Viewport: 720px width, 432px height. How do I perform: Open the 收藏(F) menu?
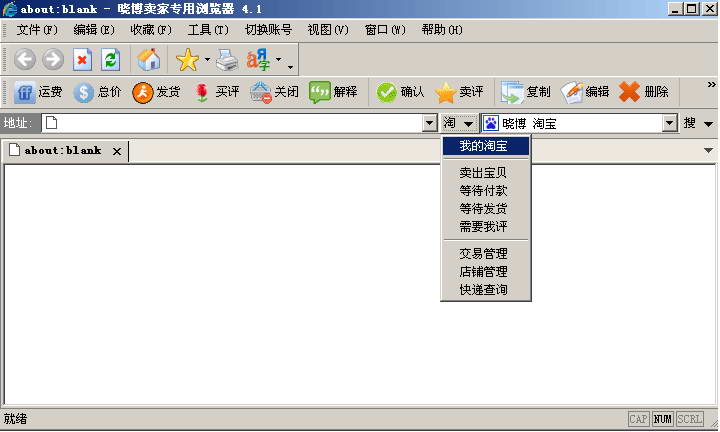point(151,30)
